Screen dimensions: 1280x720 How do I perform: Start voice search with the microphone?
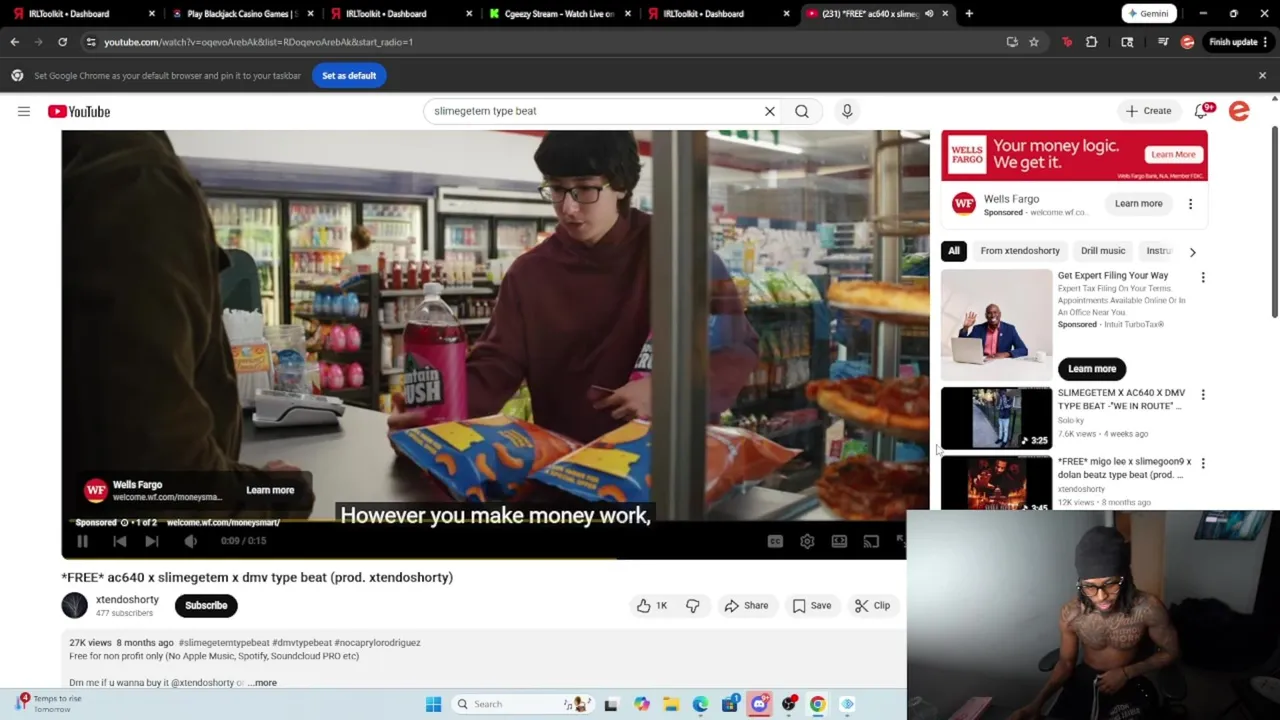click(847, 111)
